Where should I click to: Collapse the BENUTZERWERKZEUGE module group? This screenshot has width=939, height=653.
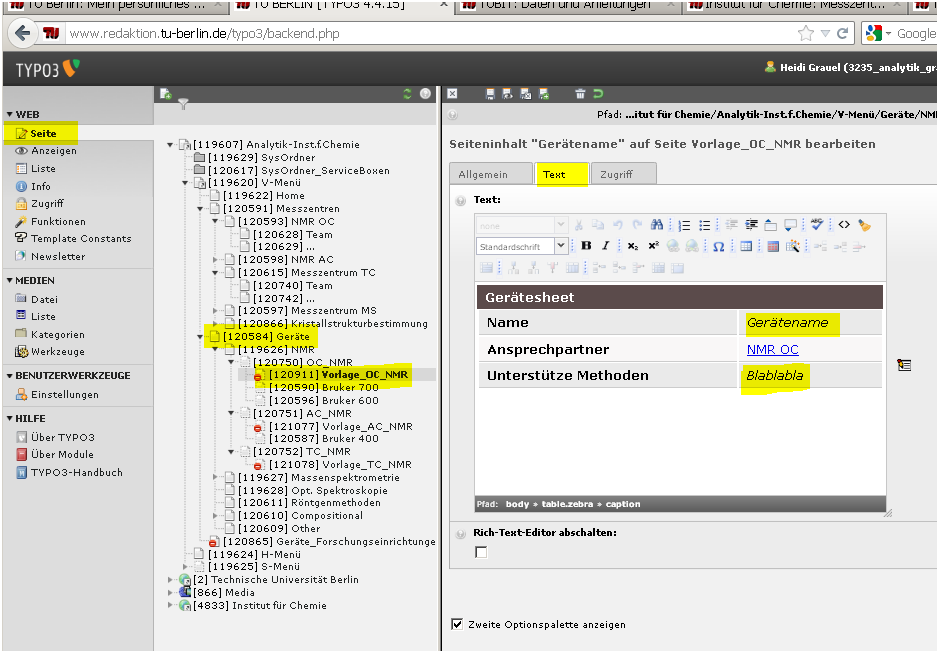[10, 376]
